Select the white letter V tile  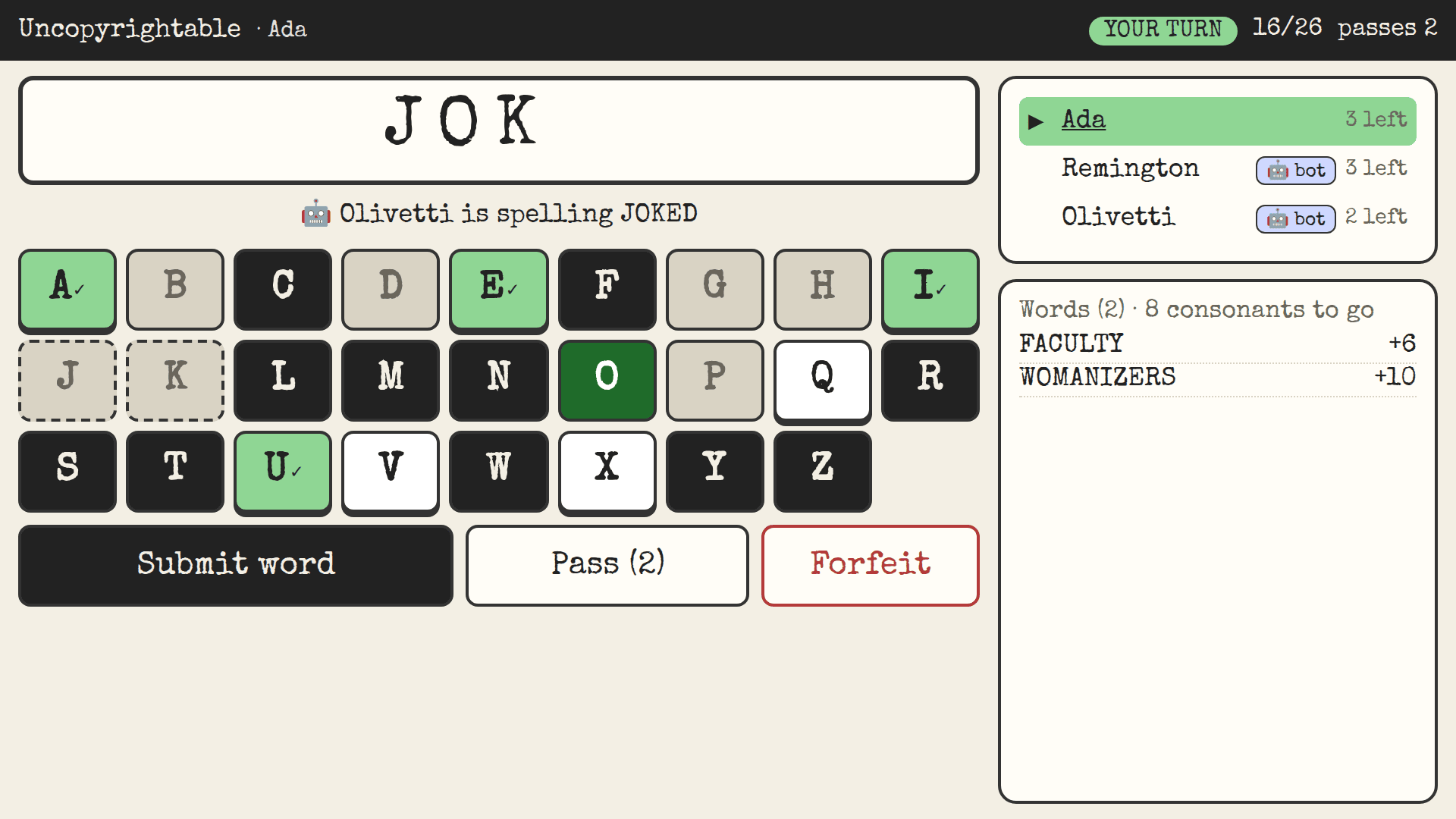(x=391, y=472)
